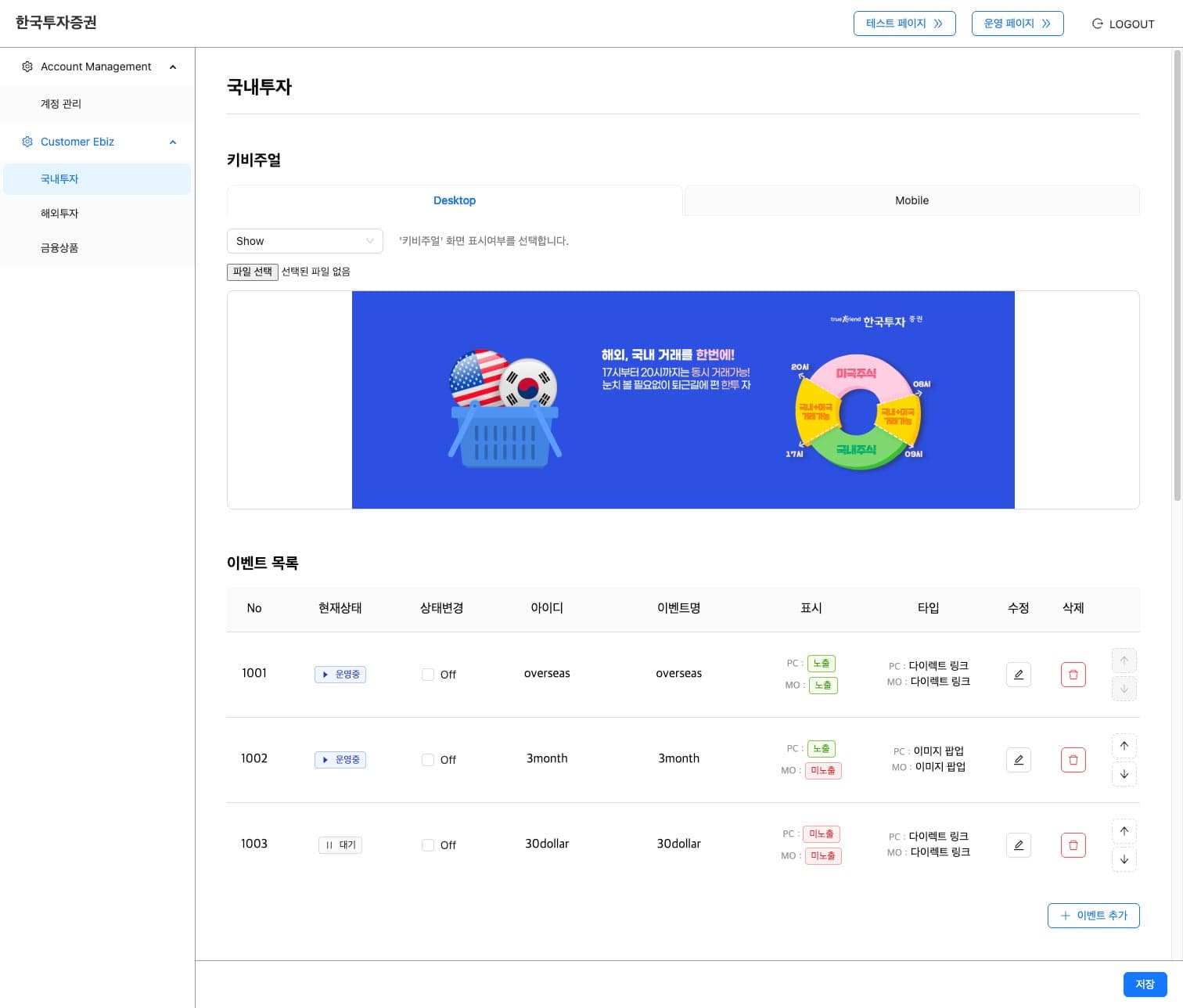Click the edit pencil icon for event 1001
The image size is (1183, 1008).
pyautogui.click(x=1018, y=675)
